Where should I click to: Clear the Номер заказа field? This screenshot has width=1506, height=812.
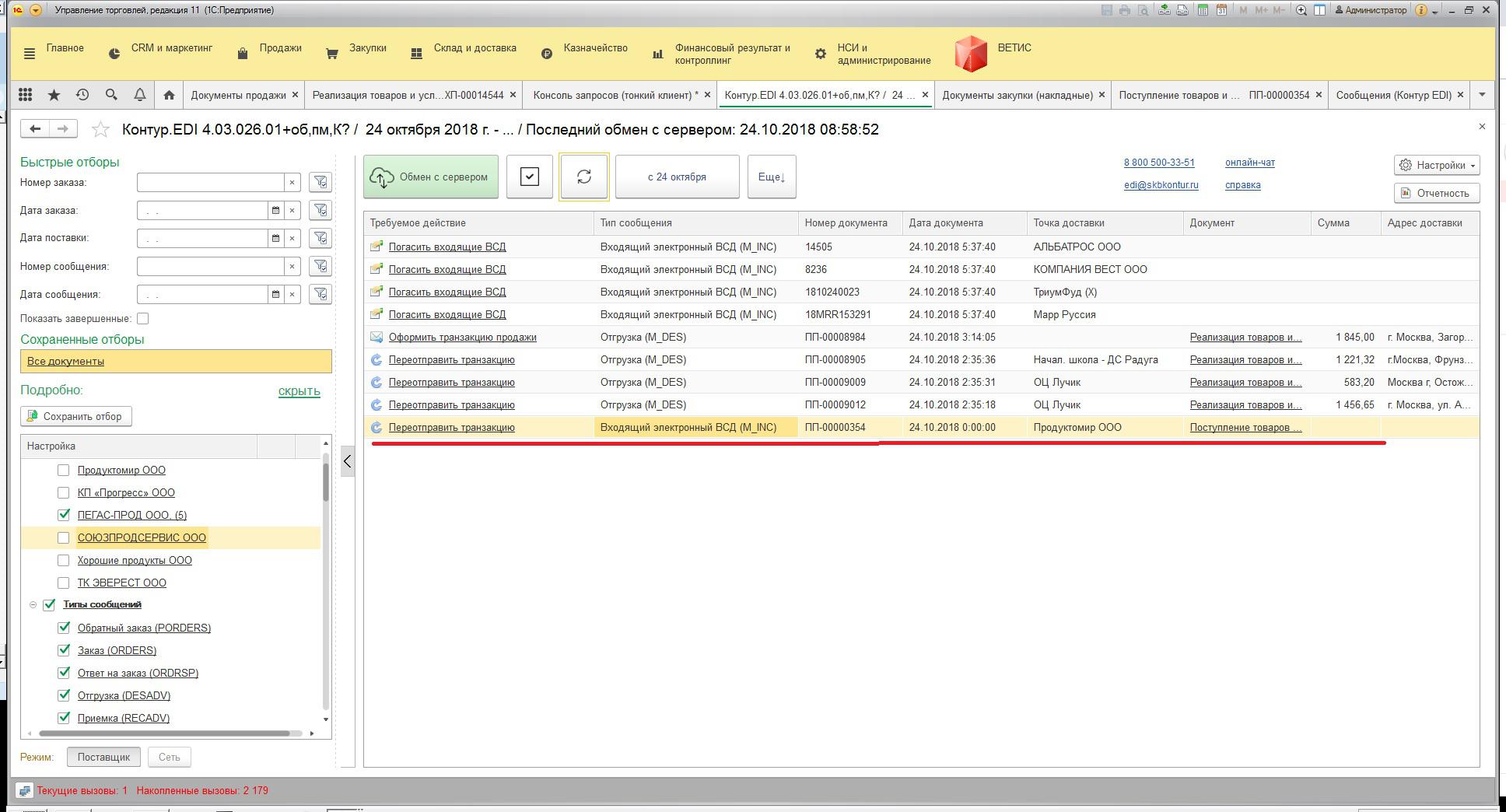[x=292, y=182]
